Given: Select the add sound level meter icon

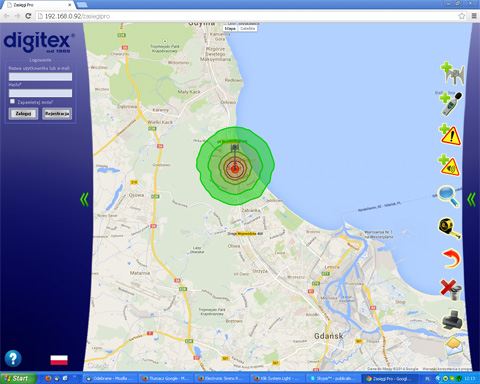Looking at the screenshot, I should click(x=451, y=104).
